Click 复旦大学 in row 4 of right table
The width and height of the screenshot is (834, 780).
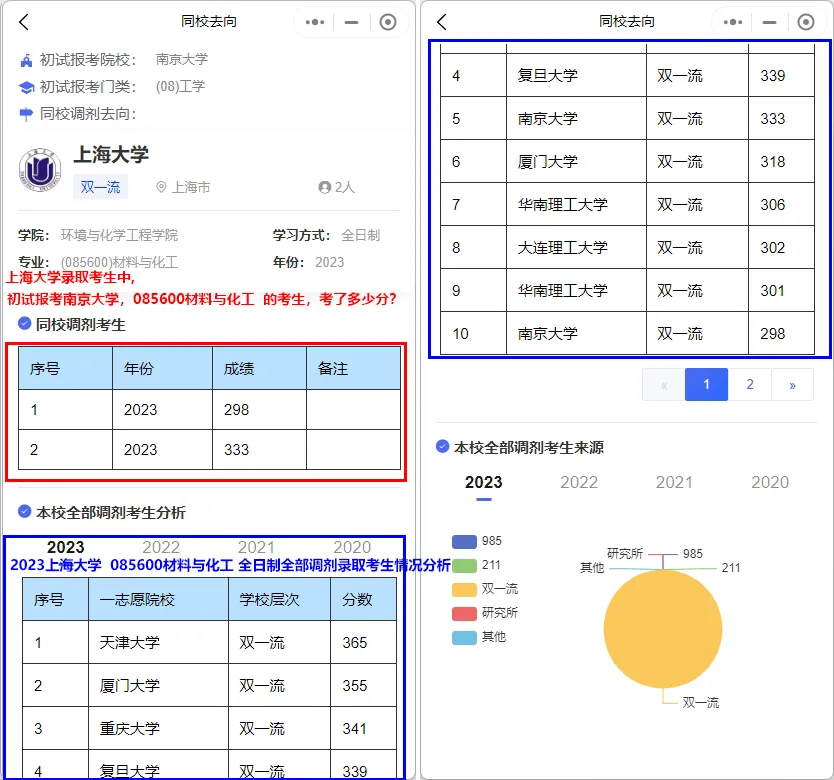click(x=548, y=75)
